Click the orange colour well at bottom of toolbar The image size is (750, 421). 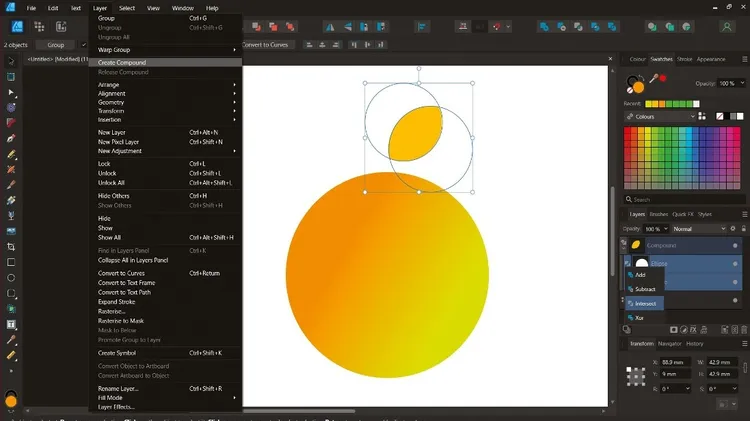click(11, 401)
